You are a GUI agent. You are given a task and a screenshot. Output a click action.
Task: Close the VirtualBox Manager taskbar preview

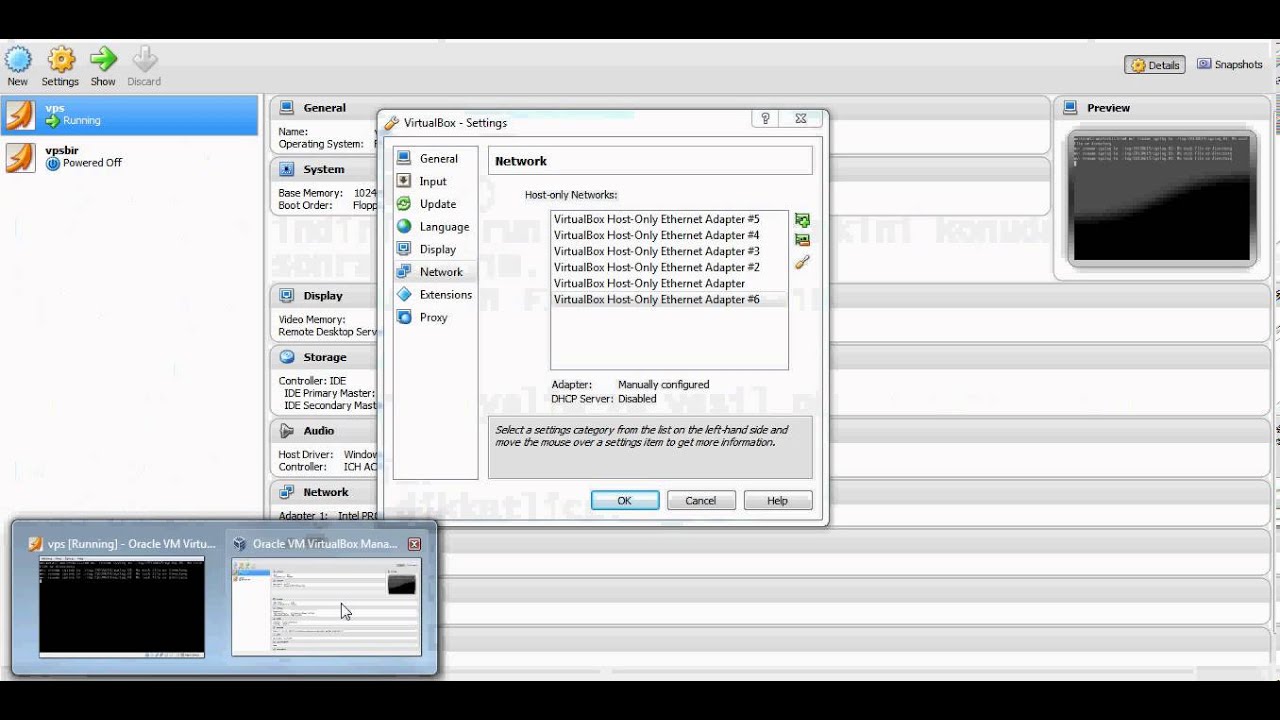(x=414, y=544)
